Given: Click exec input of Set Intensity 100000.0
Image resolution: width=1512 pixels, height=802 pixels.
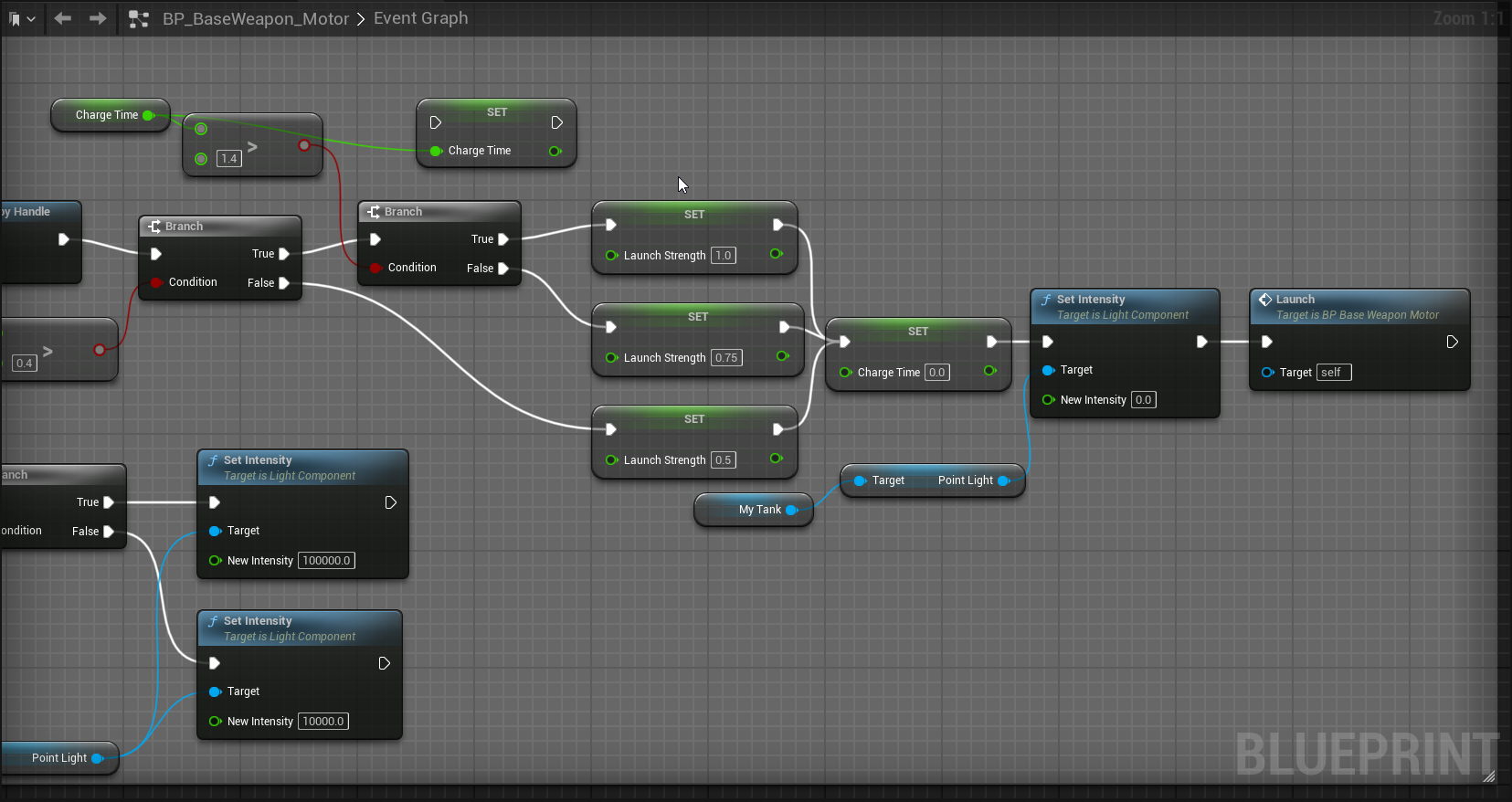Looking at the screenshot, I should (215, 502).
